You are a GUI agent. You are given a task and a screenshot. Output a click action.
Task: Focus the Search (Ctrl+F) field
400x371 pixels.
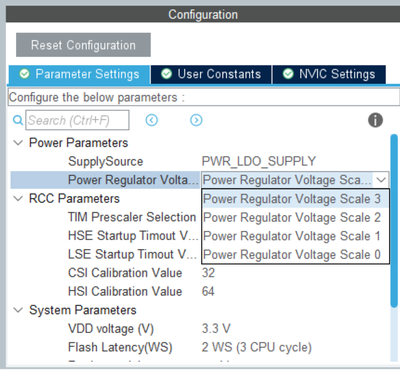click(77, 120)
